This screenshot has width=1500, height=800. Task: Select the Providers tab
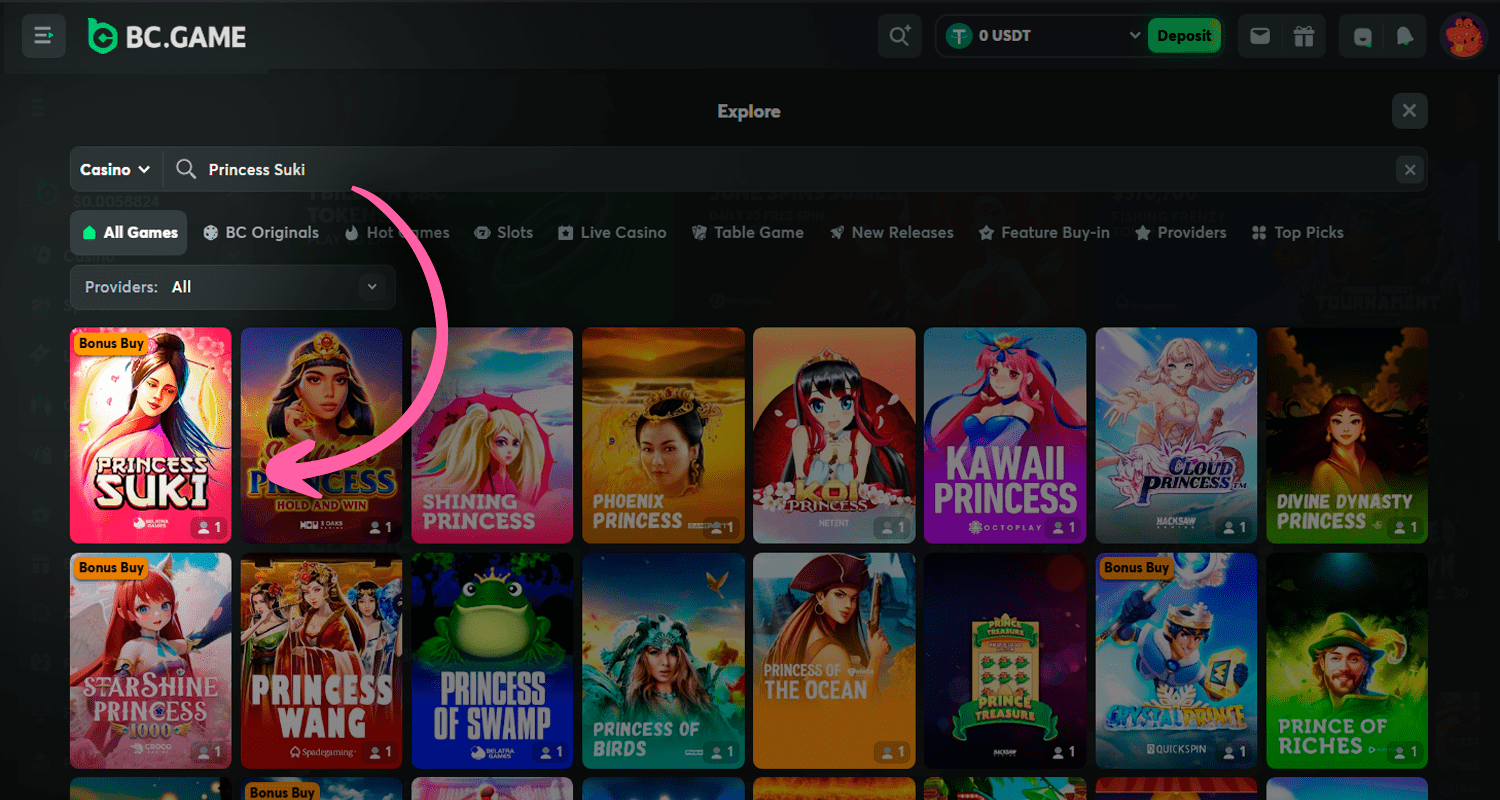[x=1181, y=232]
